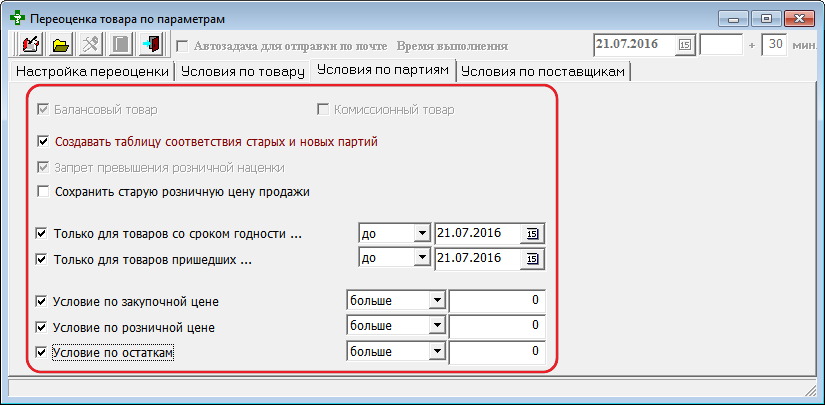Toggle 'Автозадача для отправки по почте' checkbox

(x=182, y=46)
